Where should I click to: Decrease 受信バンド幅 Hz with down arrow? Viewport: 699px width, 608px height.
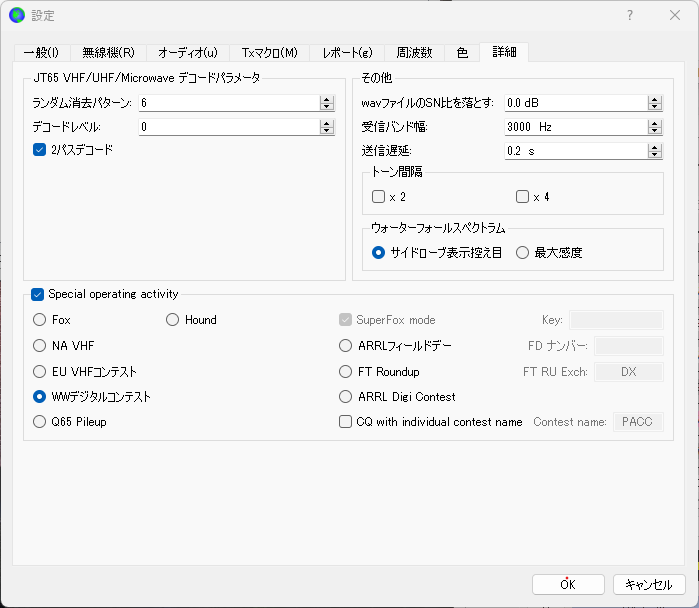point(654,131)
